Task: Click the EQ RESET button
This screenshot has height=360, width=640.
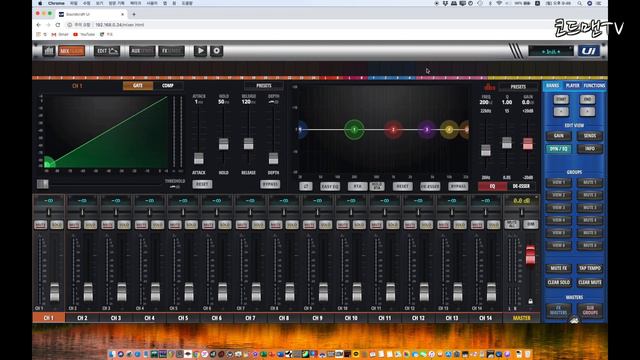Action: [402, 186]
